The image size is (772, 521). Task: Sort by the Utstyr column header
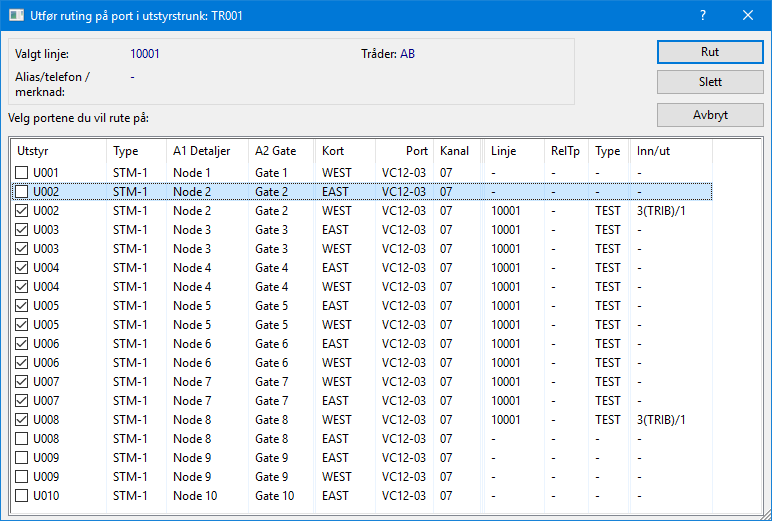point(59,151)
